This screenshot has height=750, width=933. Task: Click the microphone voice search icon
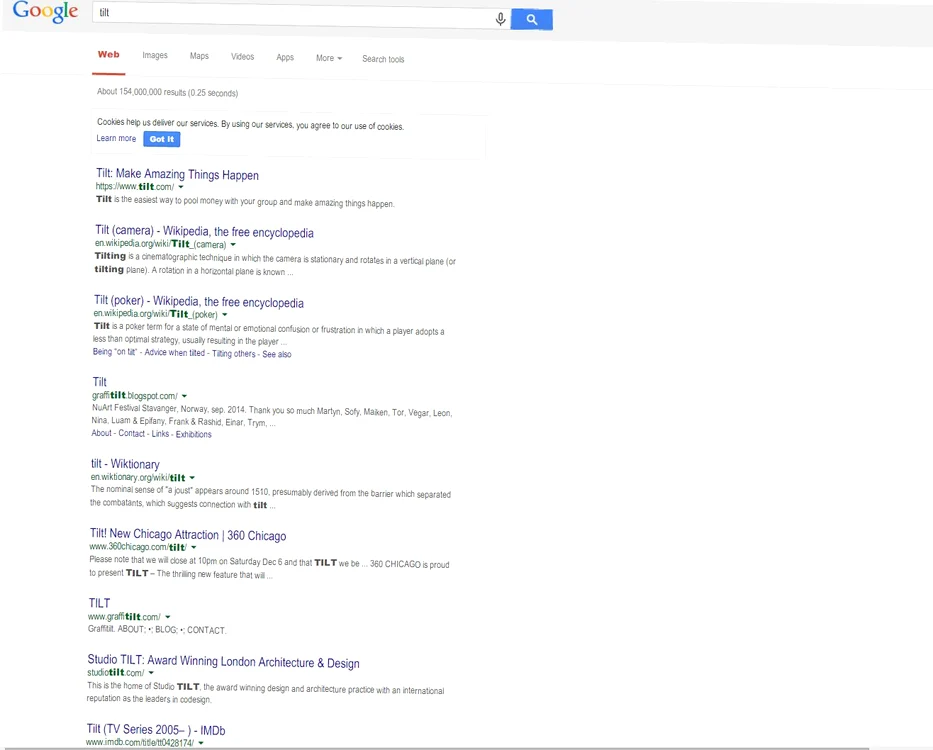pos(500,19)
